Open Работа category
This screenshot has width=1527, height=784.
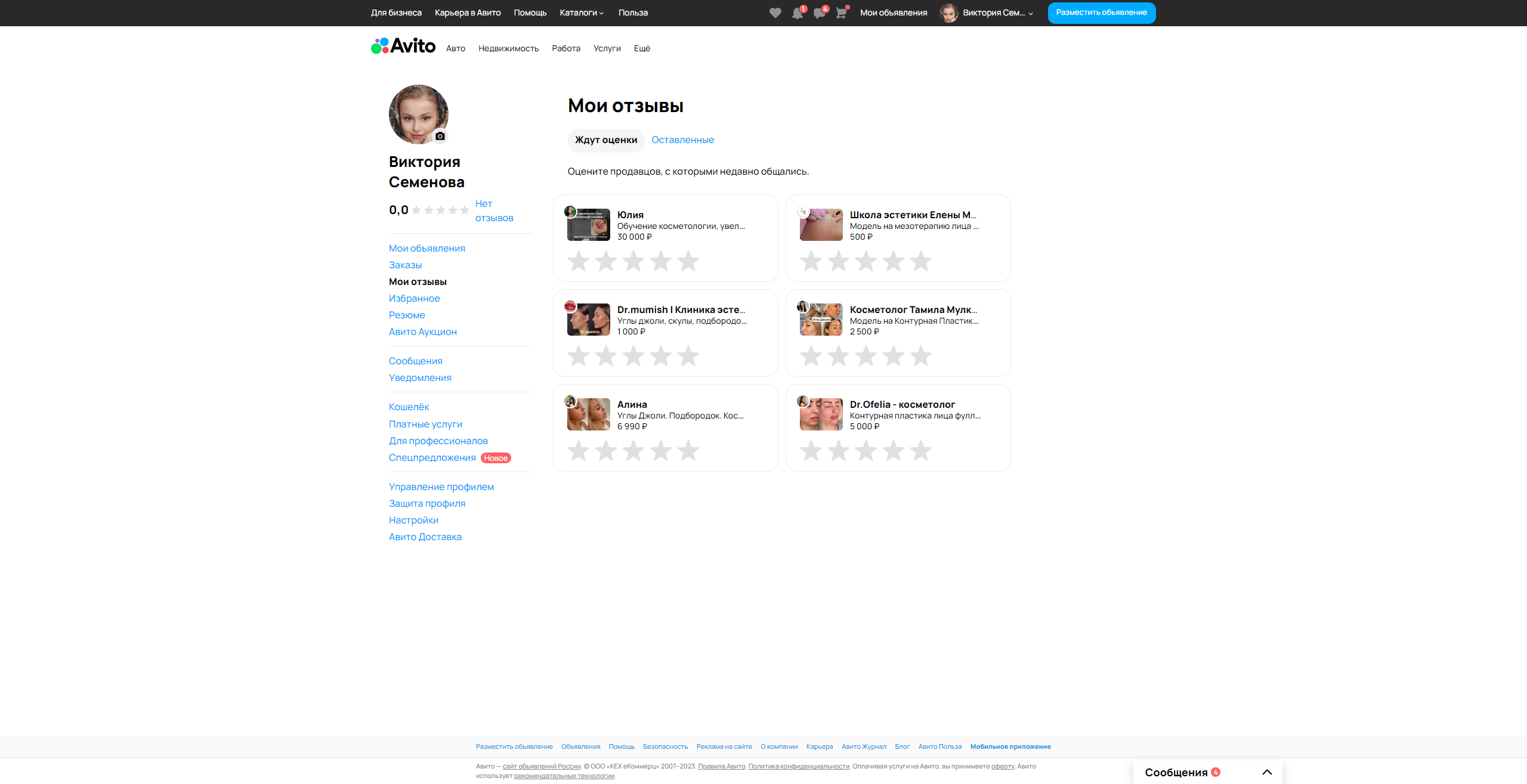[x=566, y=48]
